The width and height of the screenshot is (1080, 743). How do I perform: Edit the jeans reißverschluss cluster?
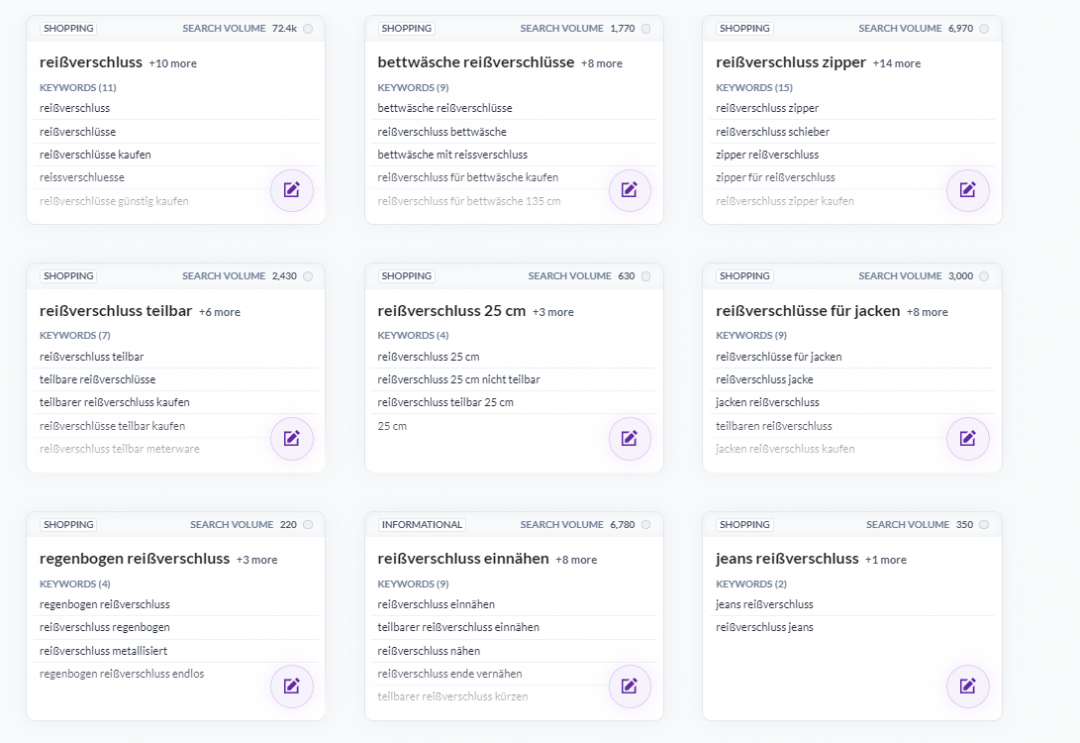(967, 686)
